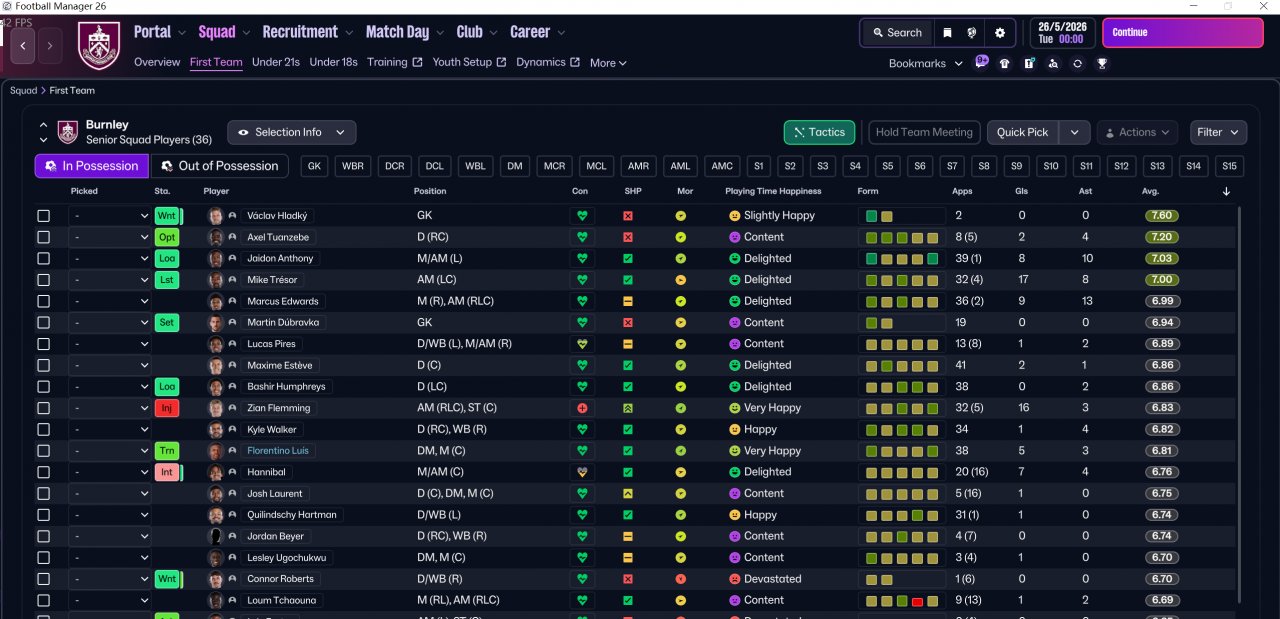The height and width of the screenshot is (619, 1280).
Task: Open the trophy icon in the bookmarks bar
Action: click(1101, 63)
